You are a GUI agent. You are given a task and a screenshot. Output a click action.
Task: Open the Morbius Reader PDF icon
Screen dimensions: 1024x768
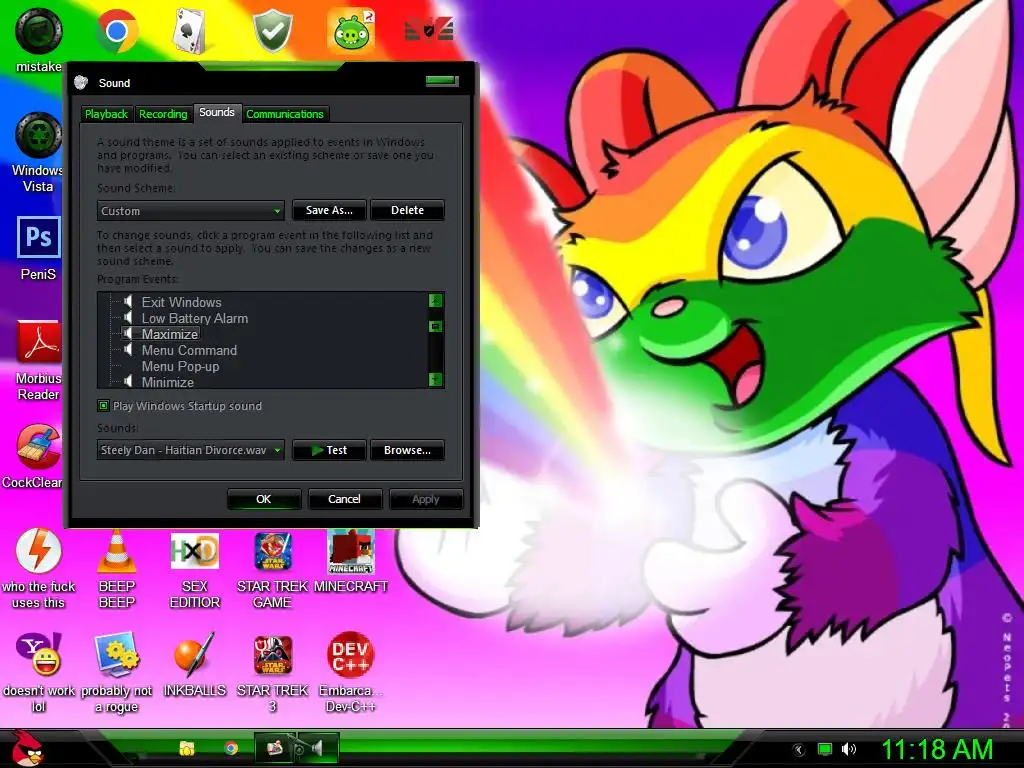pos(39,360)
